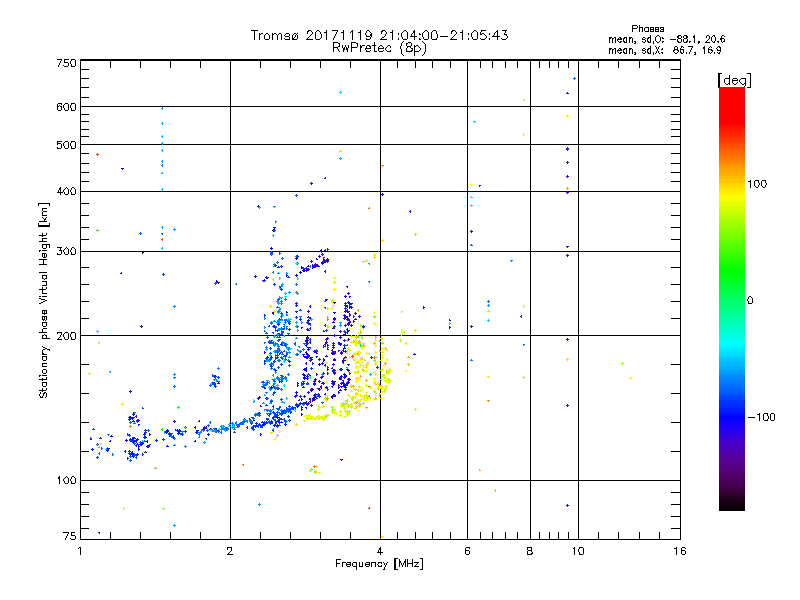800x600 pixels.
Task: Click the "Phases" heading at top right
Action: (647, 29)
